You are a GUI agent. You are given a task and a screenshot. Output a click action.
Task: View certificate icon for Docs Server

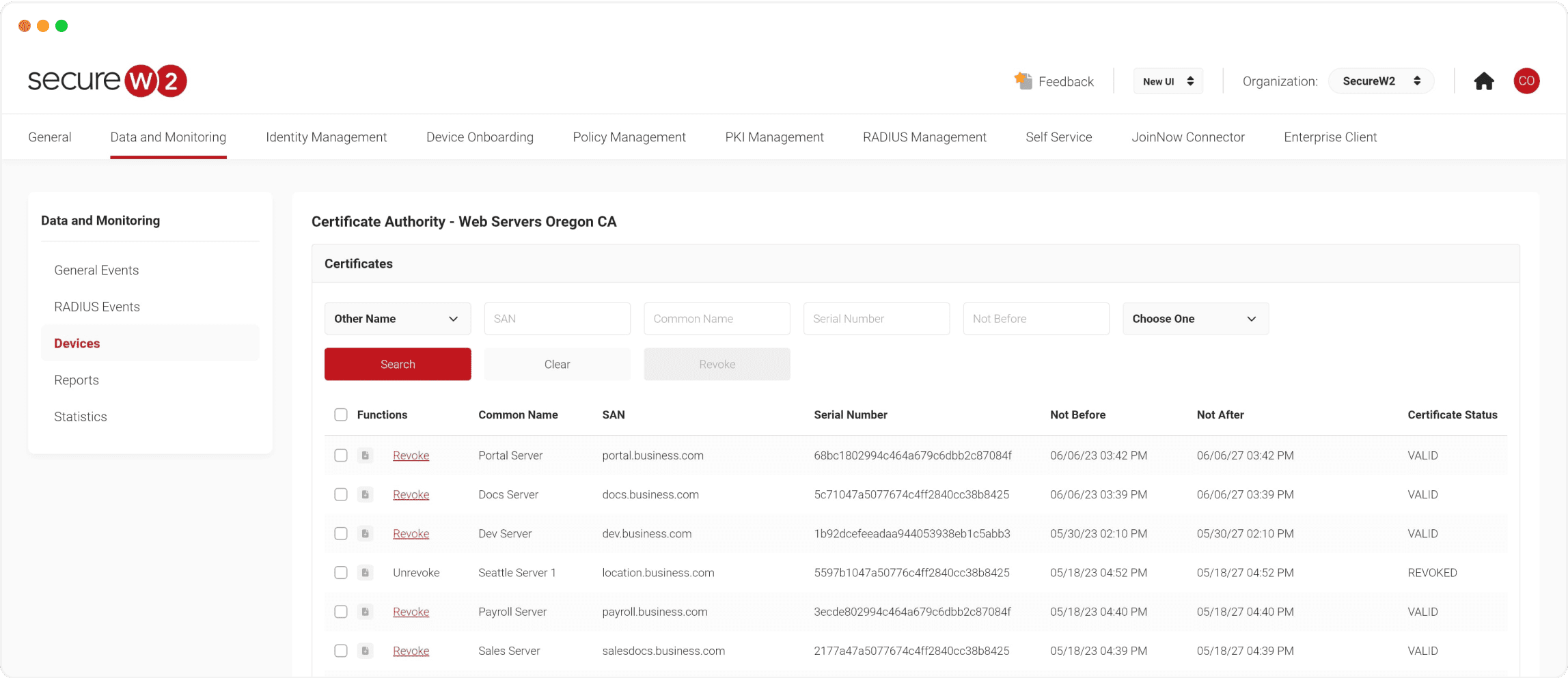coord(366,494)
